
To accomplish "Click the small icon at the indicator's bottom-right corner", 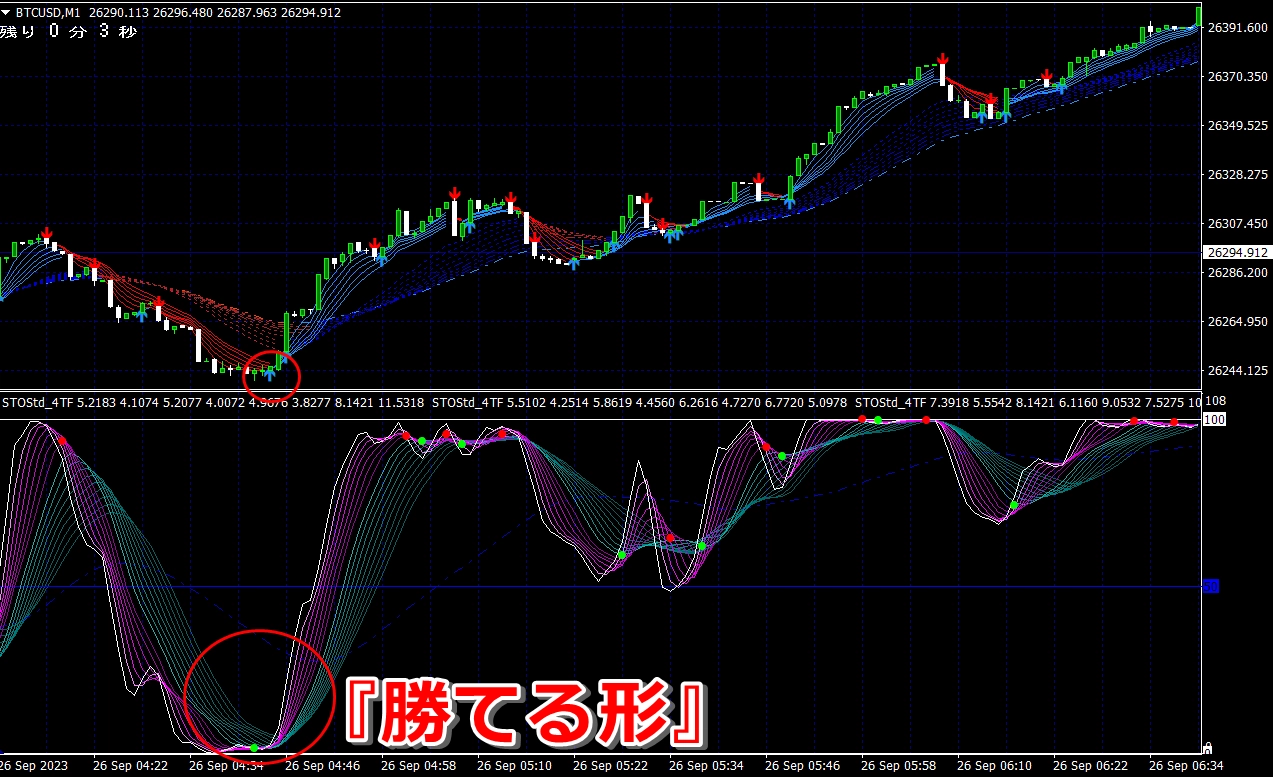I will (1207, 747).
